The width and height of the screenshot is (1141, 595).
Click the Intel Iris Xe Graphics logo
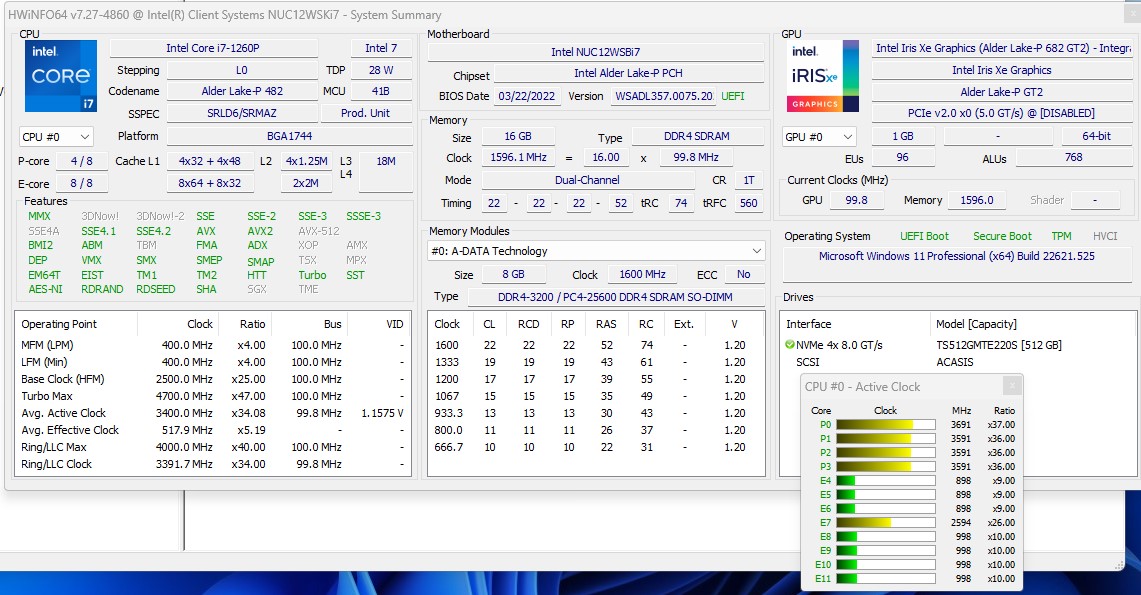coord(824,76)
